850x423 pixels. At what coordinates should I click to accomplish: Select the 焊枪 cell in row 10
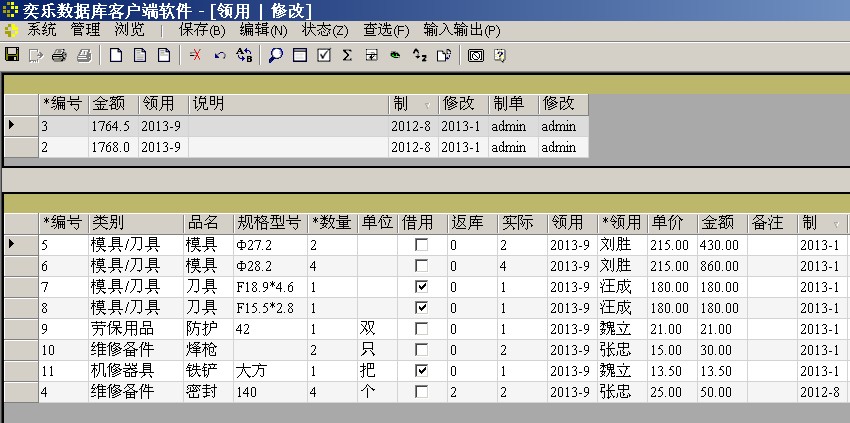point(207,350)
